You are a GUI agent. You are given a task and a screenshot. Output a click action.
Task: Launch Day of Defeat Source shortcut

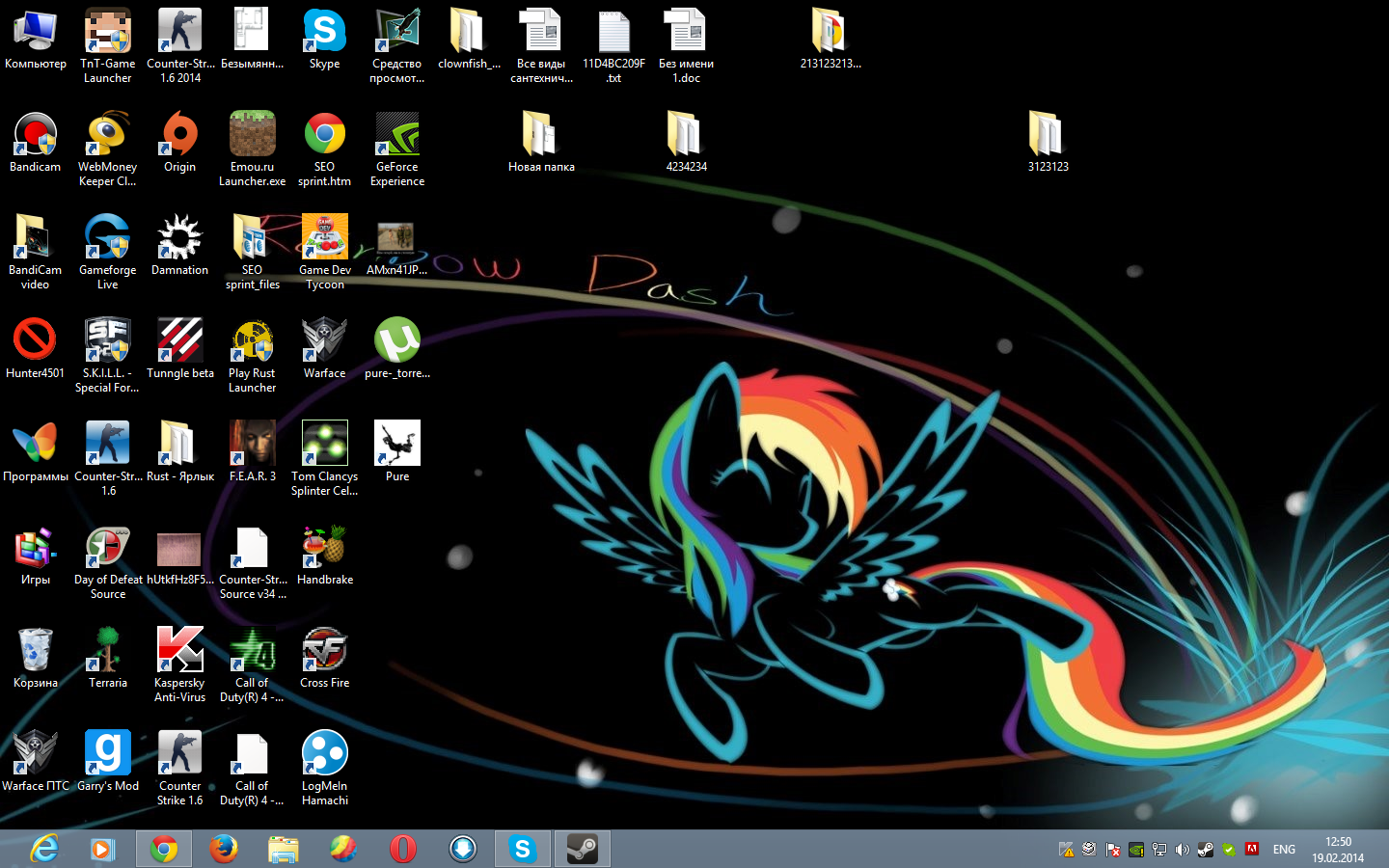coord(107,562)
